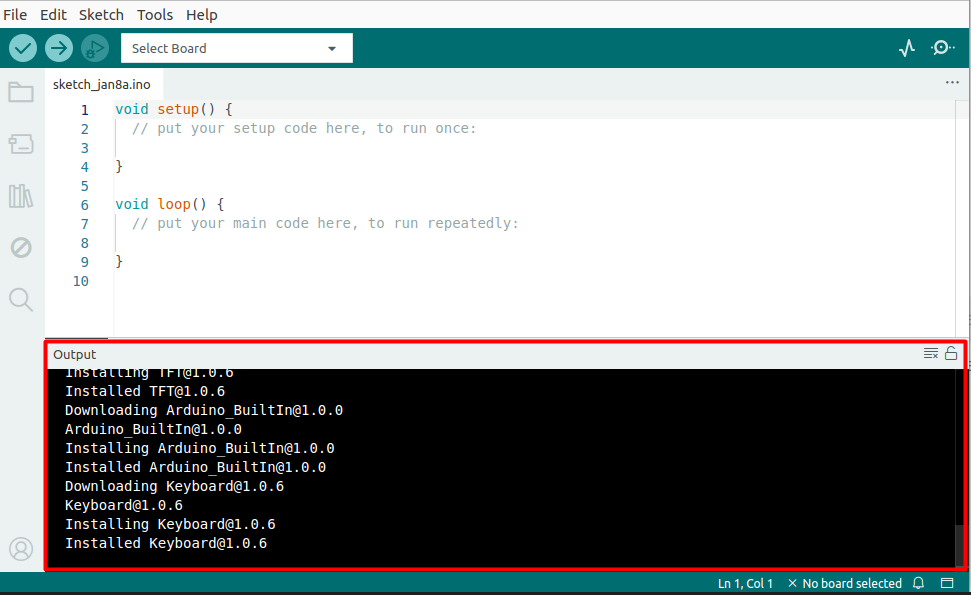This screenshot has width=971, height=595.
Task: Toggle the output scroll lock icon
Action: 951,354
